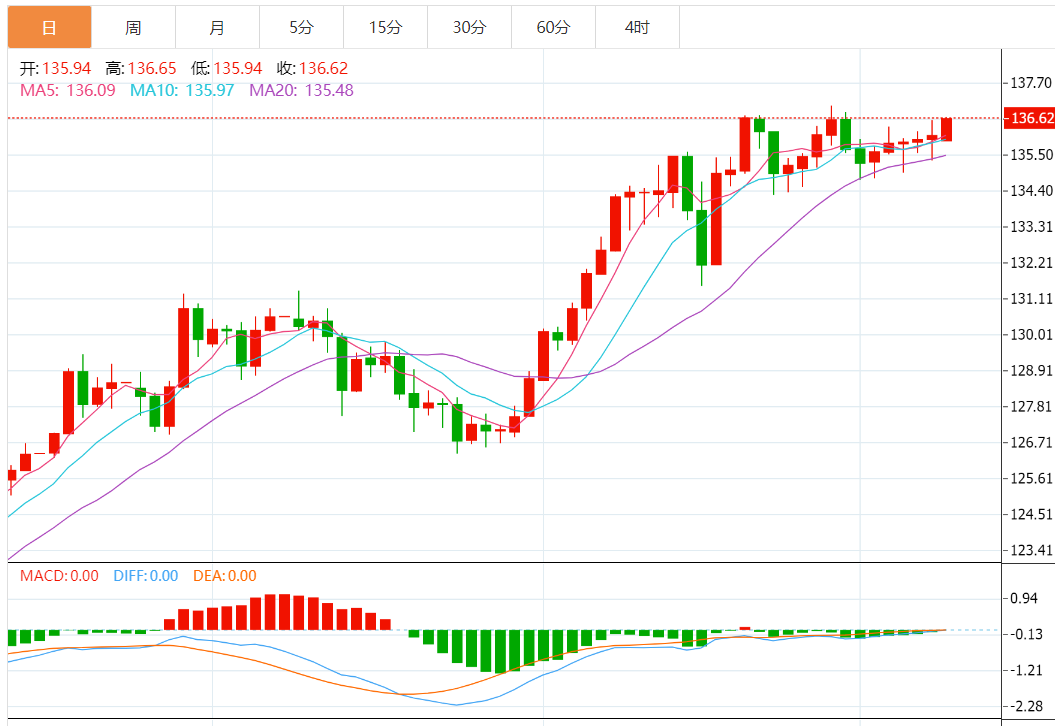Click the 126.71 price axis label
1055x726 pixels.
click(1031, 443)
